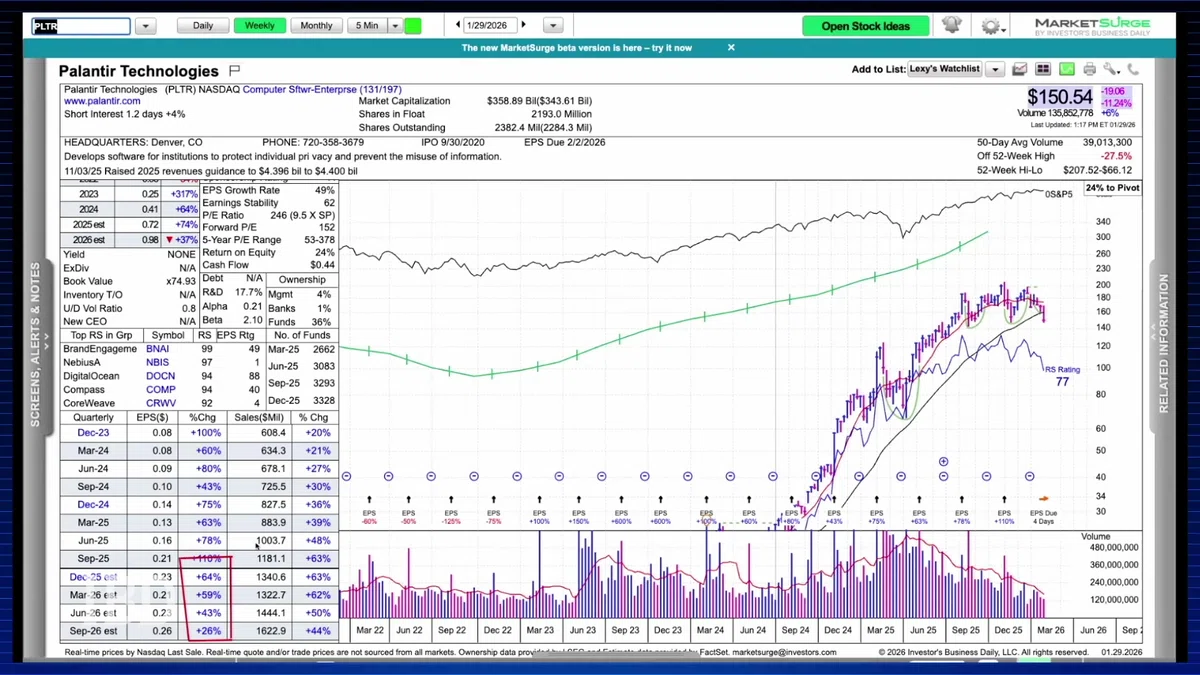Click the phone support icon
The image size is (1200, 675).
(x=1133, y=69)
